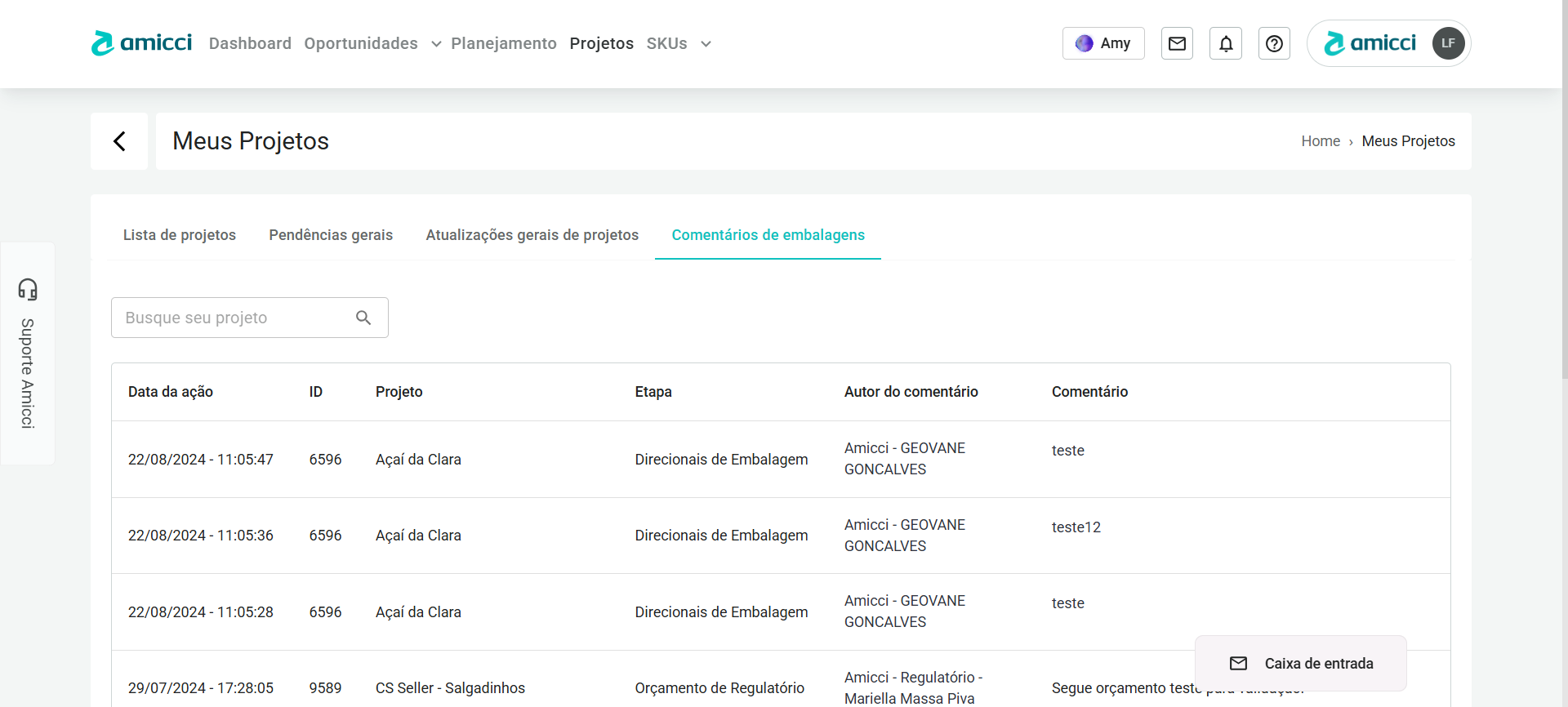Go back using the left arrow button
Screen dimensions: 1568x707
point(119,141)
